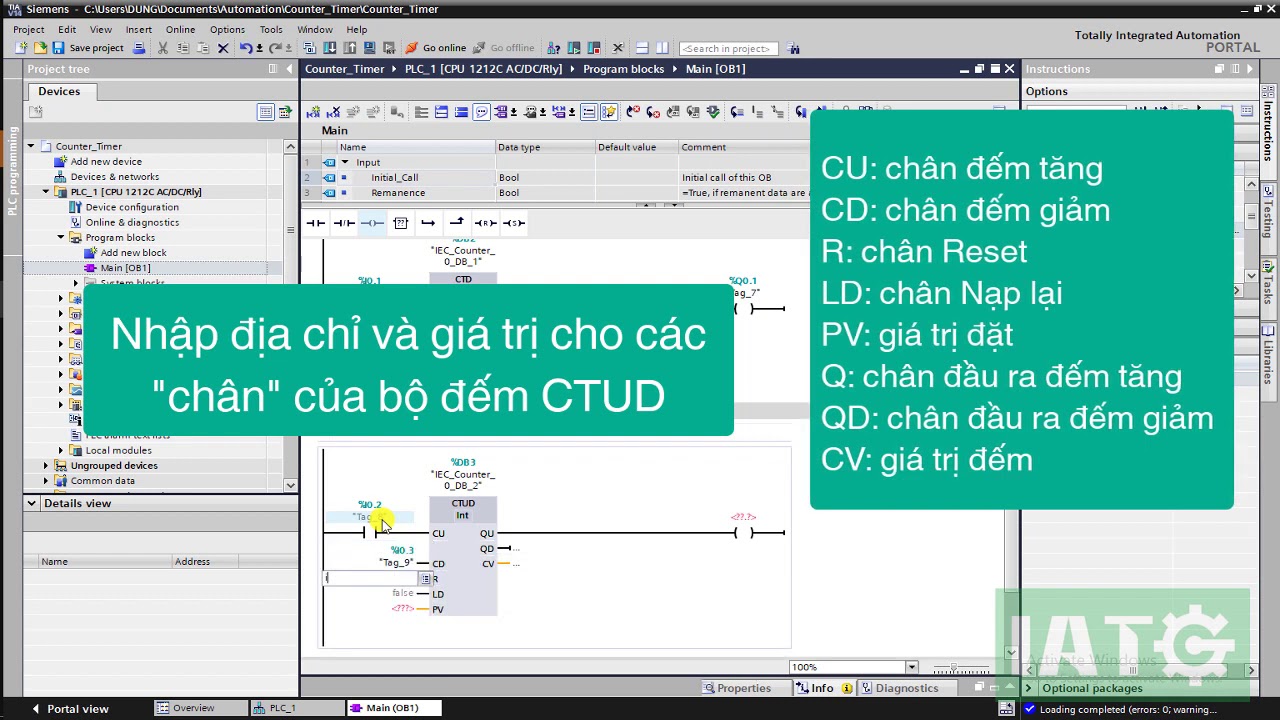Collapse the Program blocks folder
This screenshot has height=720, width=1280.
click(61, 238)
